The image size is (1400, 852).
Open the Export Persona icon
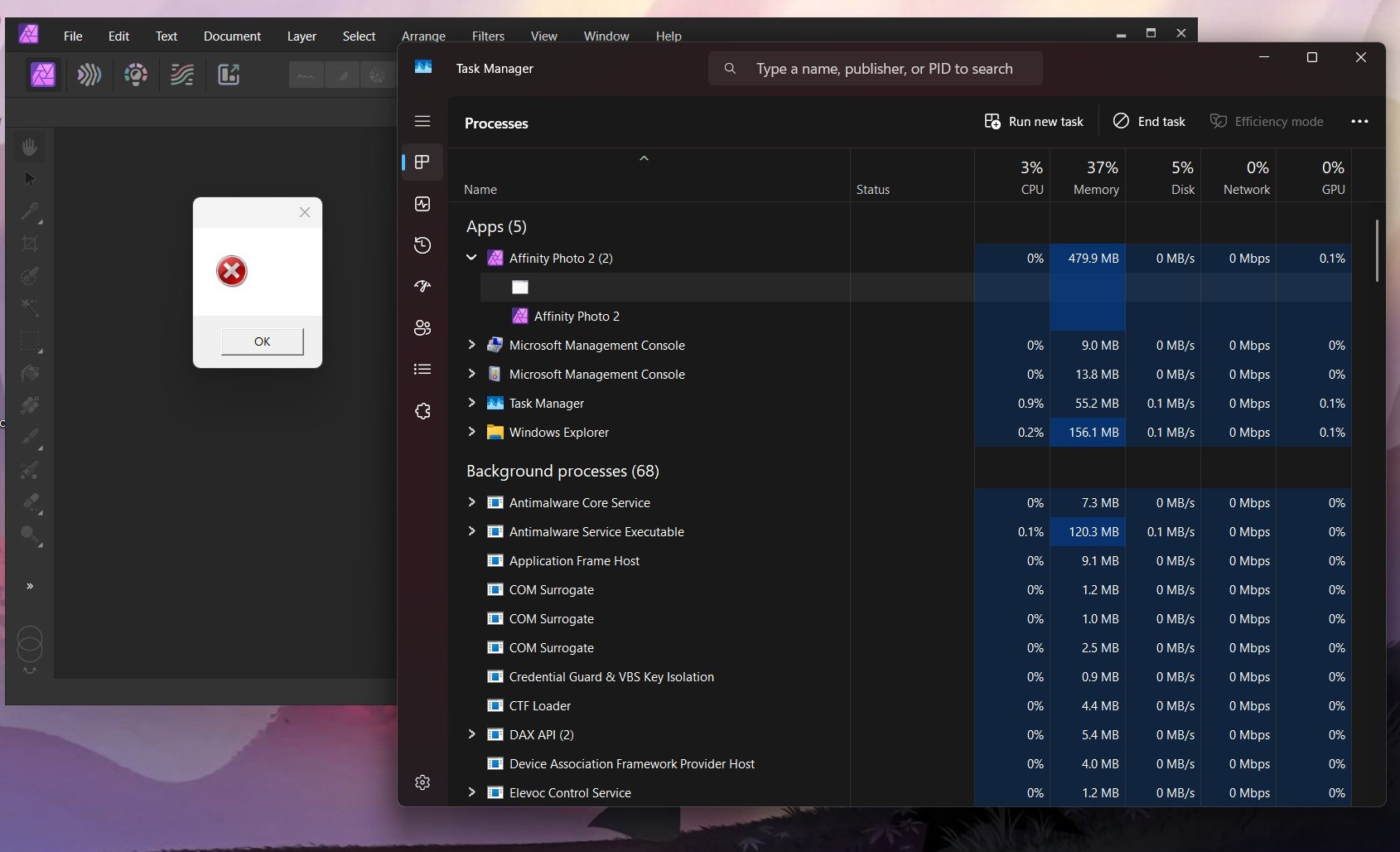pyautogui.click(x=229, y=75)
